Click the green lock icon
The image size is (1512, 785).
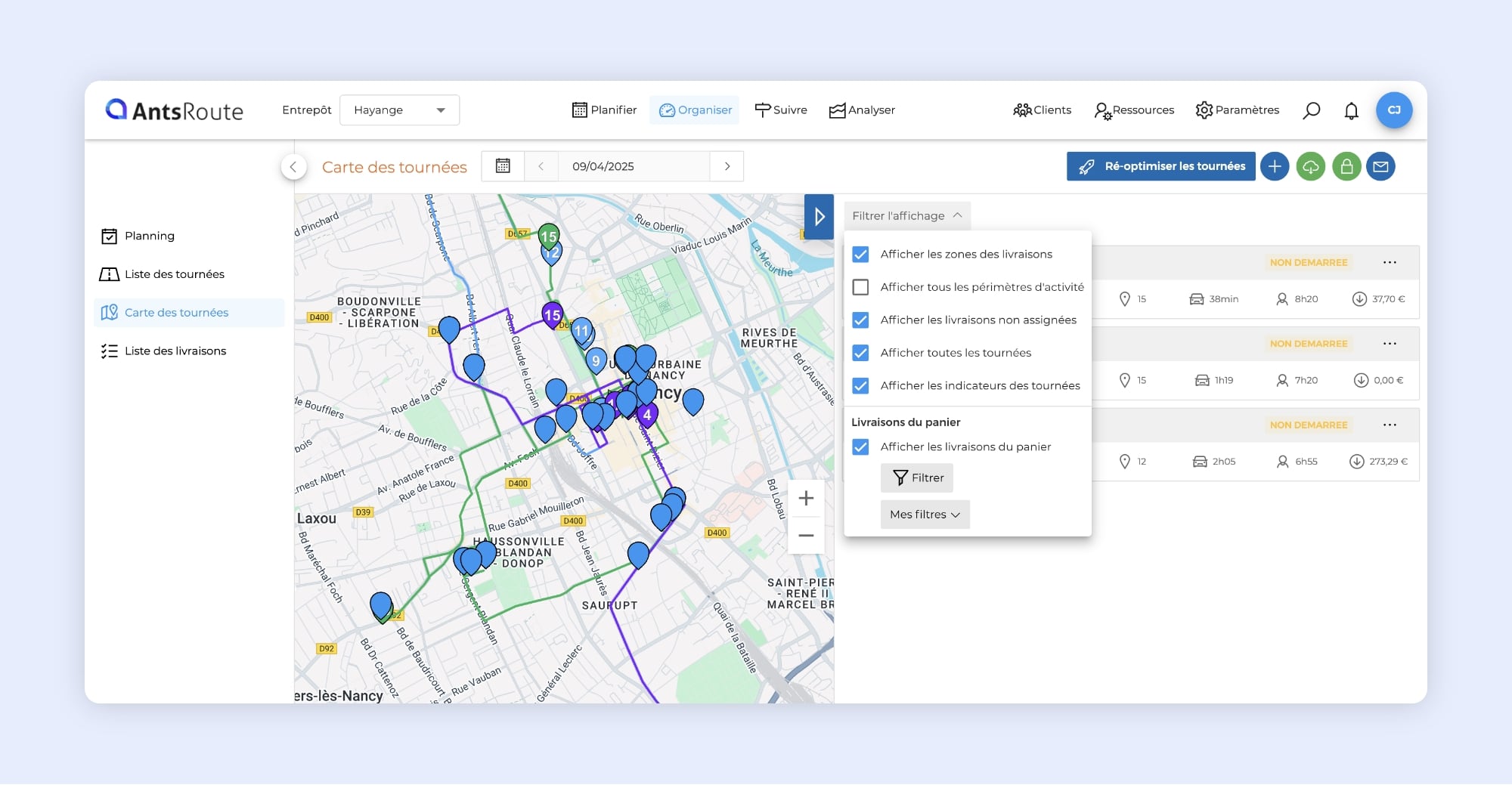click(x=1346, y=166)
